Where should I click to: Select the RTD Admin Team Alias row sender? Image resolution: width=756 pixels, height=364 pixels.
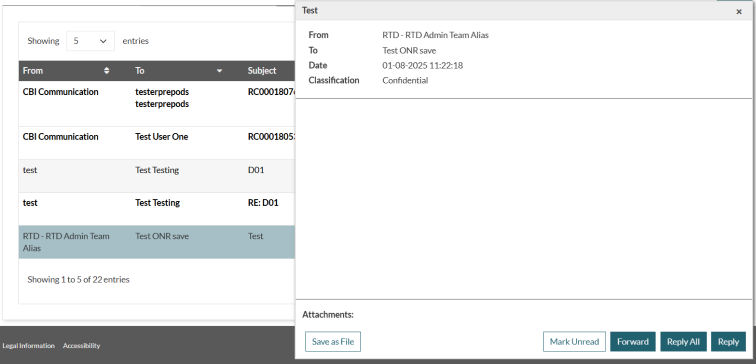[x=66, y=242]
